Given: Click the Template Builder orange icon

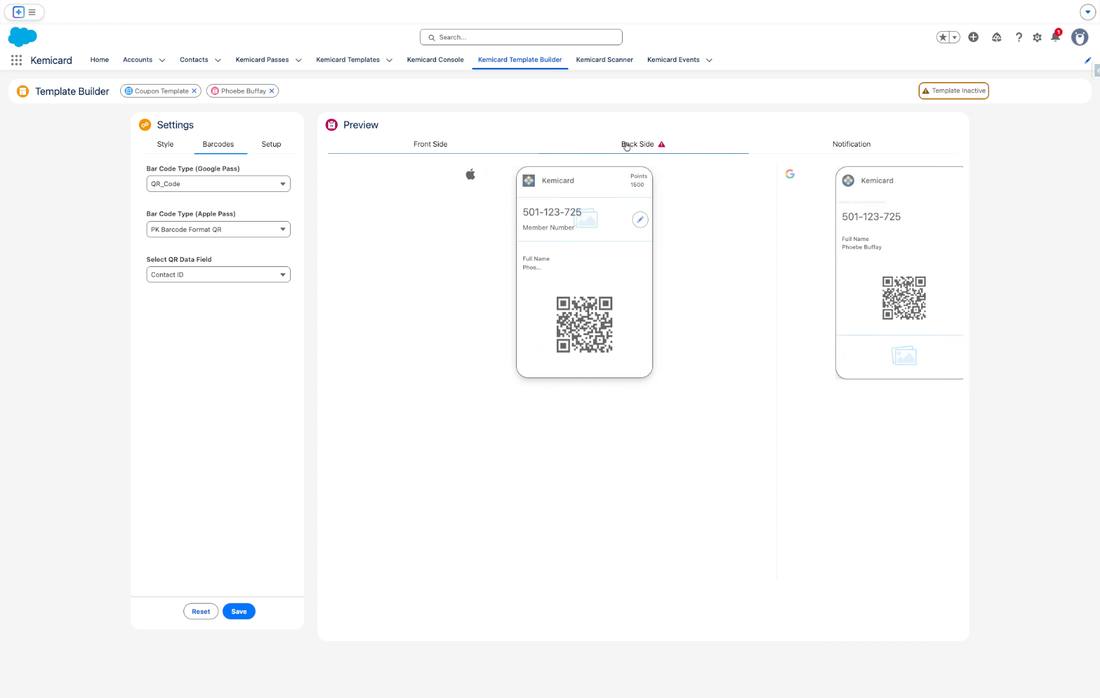Looking at the screenshot, I should click(x=22, y=91).
